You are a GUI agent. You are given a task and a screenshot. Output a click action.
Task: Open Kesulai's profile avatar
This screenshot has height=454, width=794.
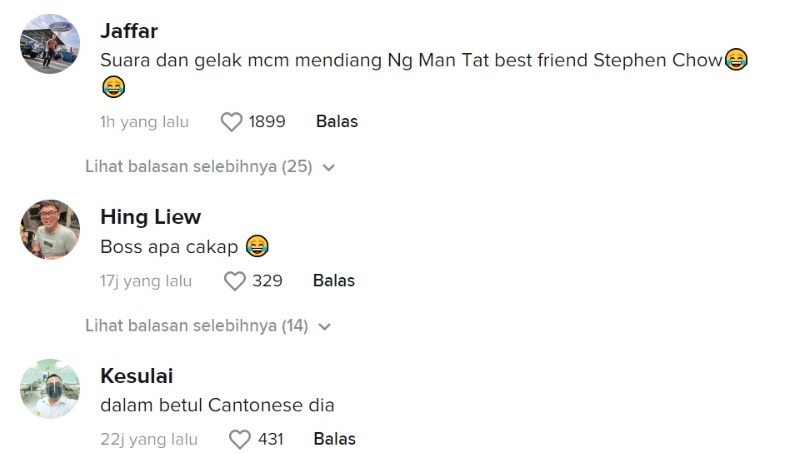[50, 388]
